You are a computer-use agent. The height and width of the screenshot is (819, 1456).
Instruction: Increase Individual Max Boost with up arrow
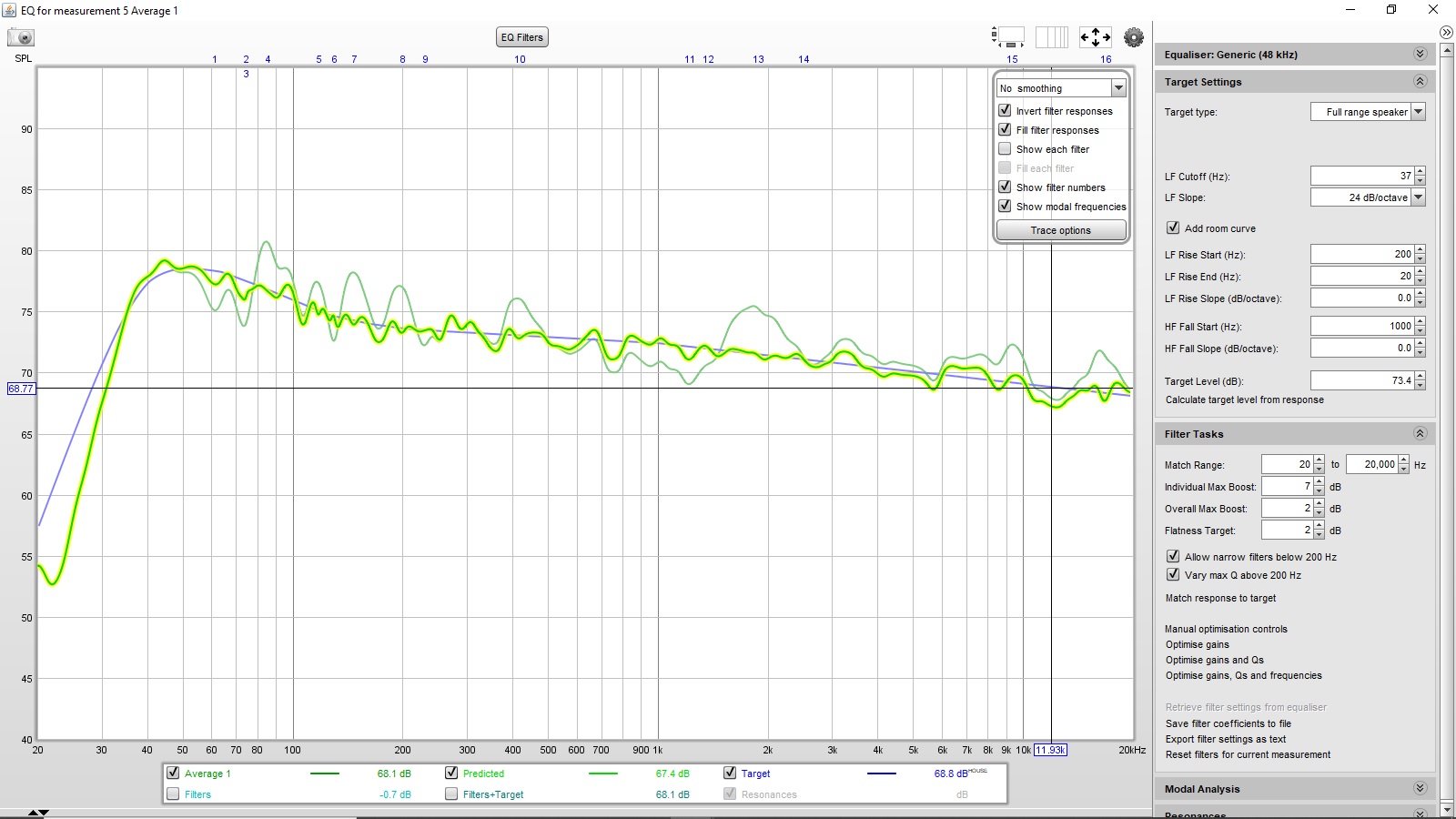coord(1319,482)
